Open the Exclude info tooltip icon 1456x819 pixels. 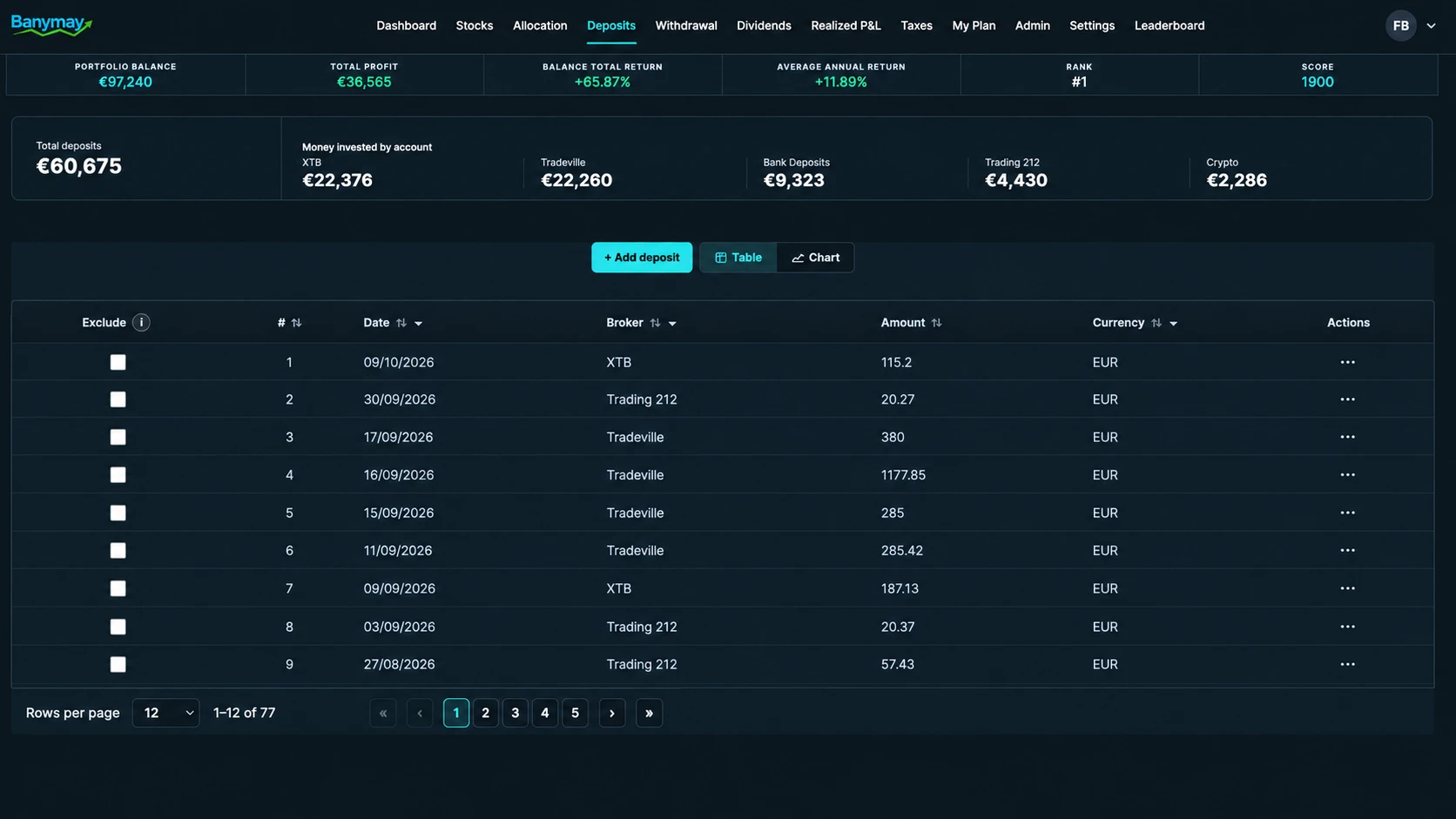[x=141, y=323]
